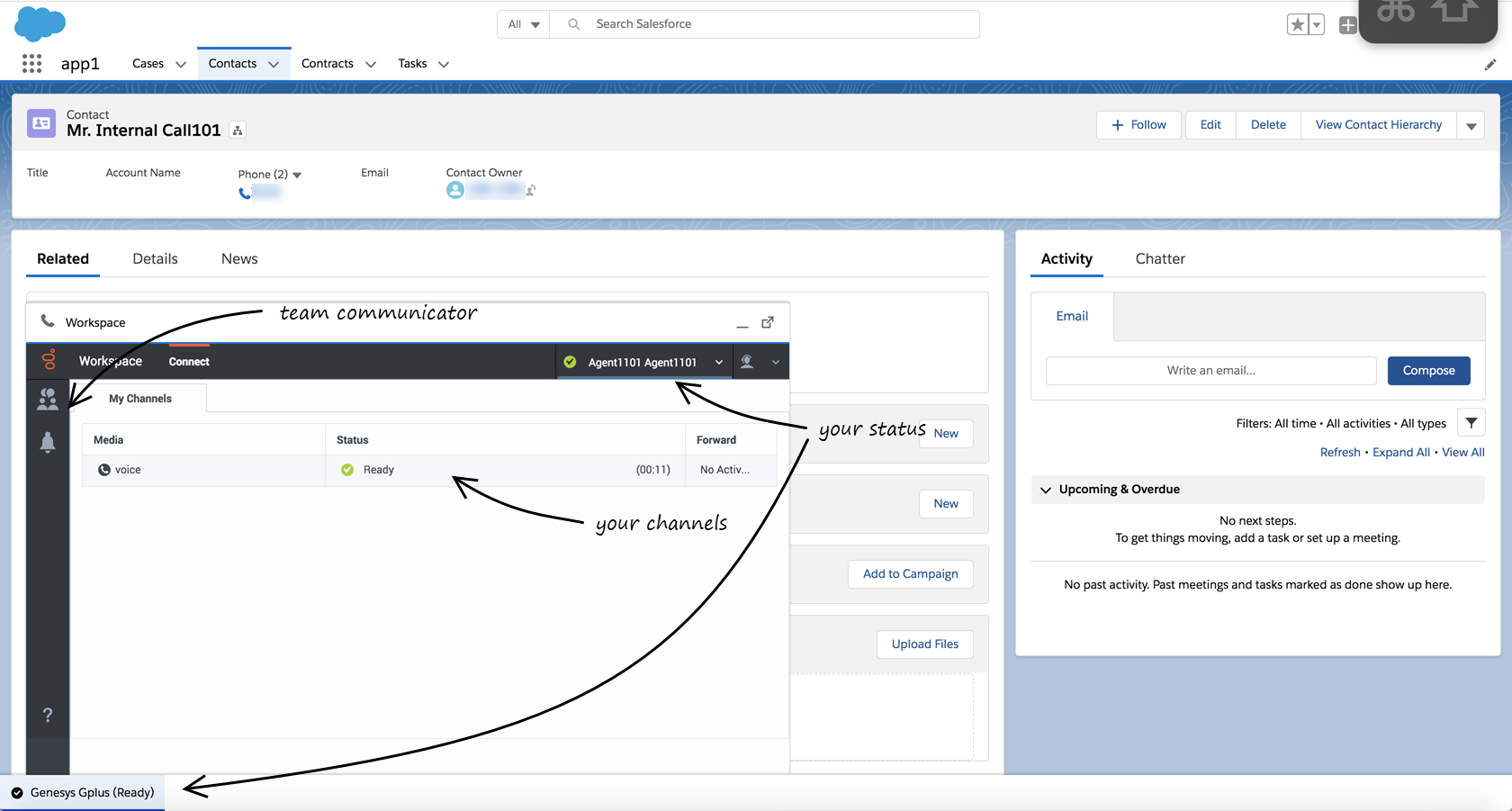The height and width of the screenshot is (811, 1512).
Task: Click the Follow button
Action: pyautogui.click(x=1139, y=125)
